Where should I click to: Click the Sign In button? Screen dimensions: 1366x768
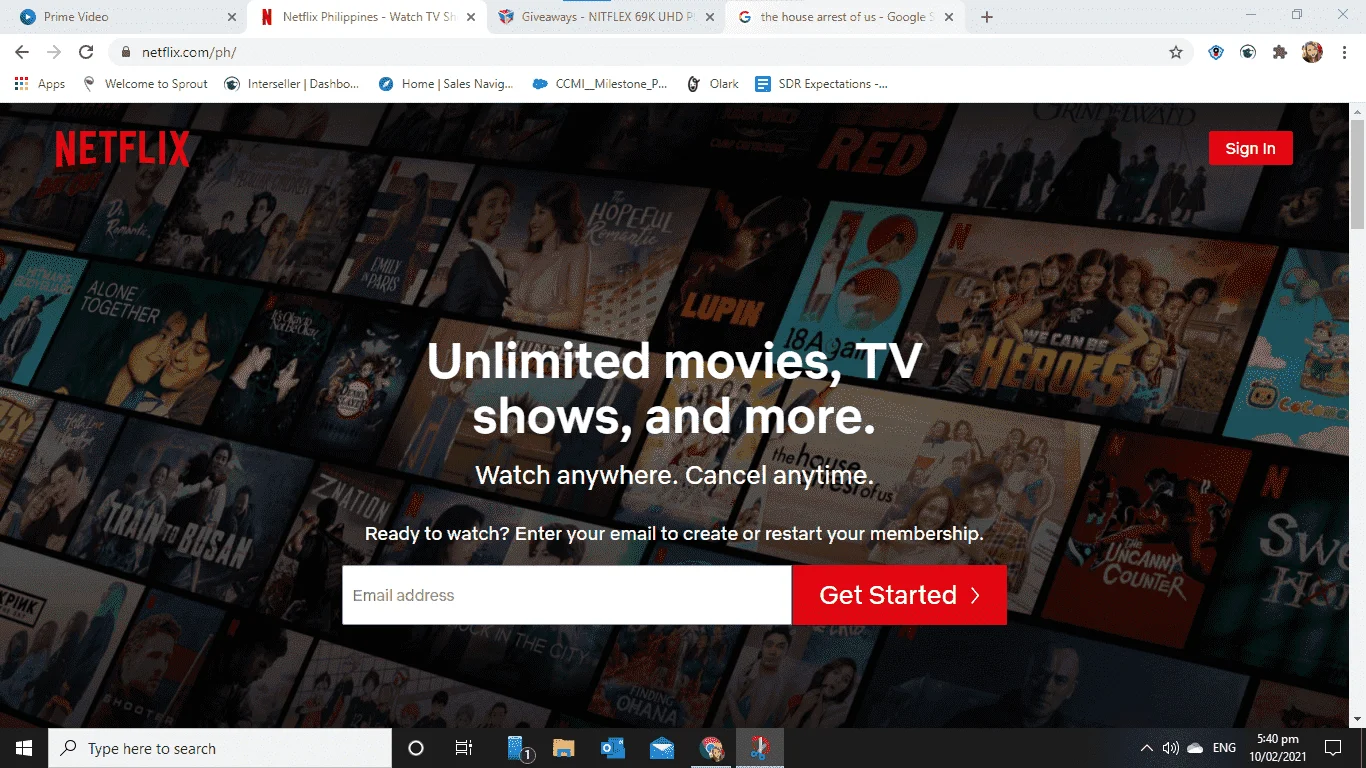click(x=1250, y=148)
